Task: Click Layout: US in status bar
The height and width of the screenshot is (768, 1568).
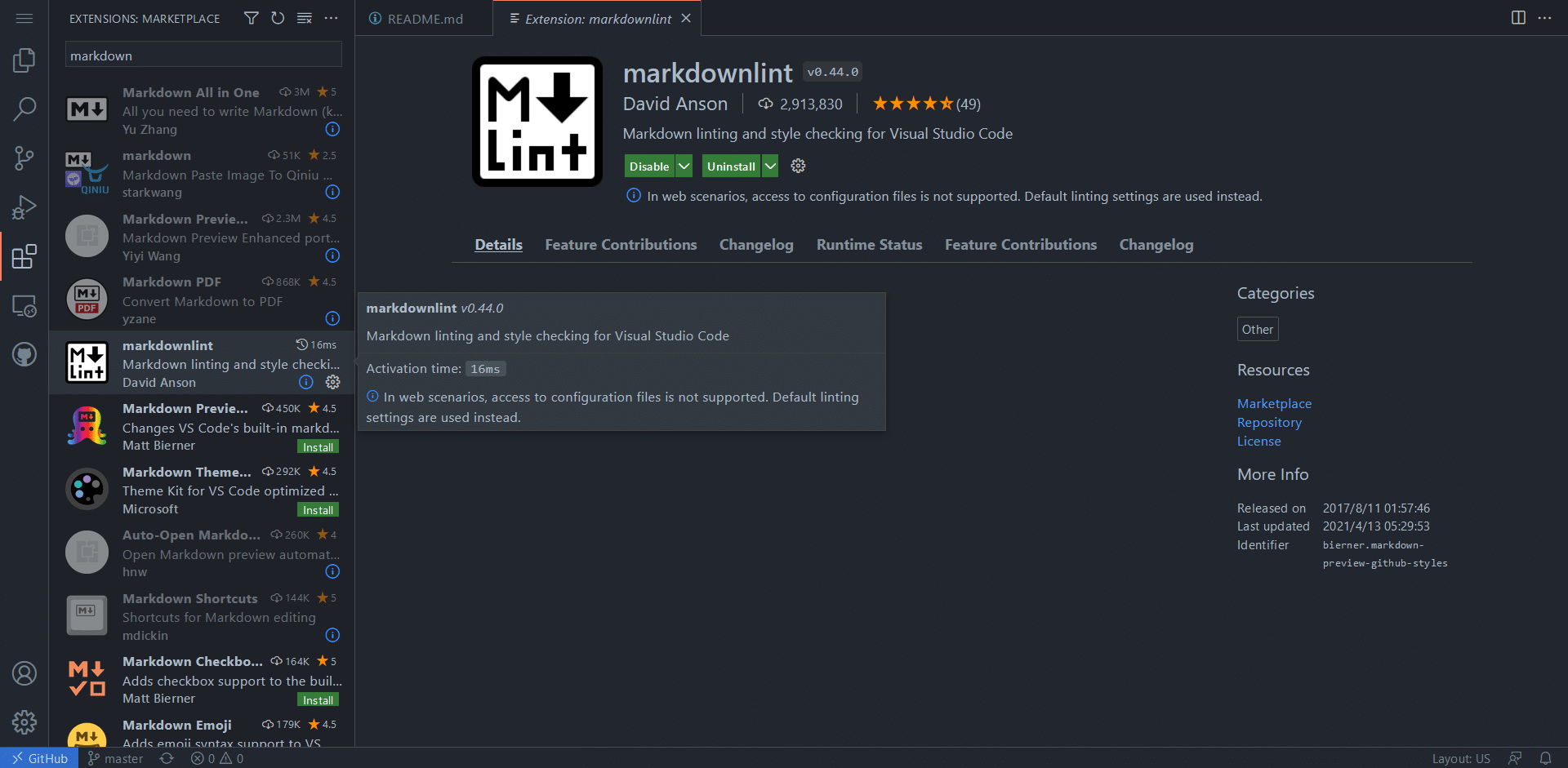Action: pos(1460,758)
